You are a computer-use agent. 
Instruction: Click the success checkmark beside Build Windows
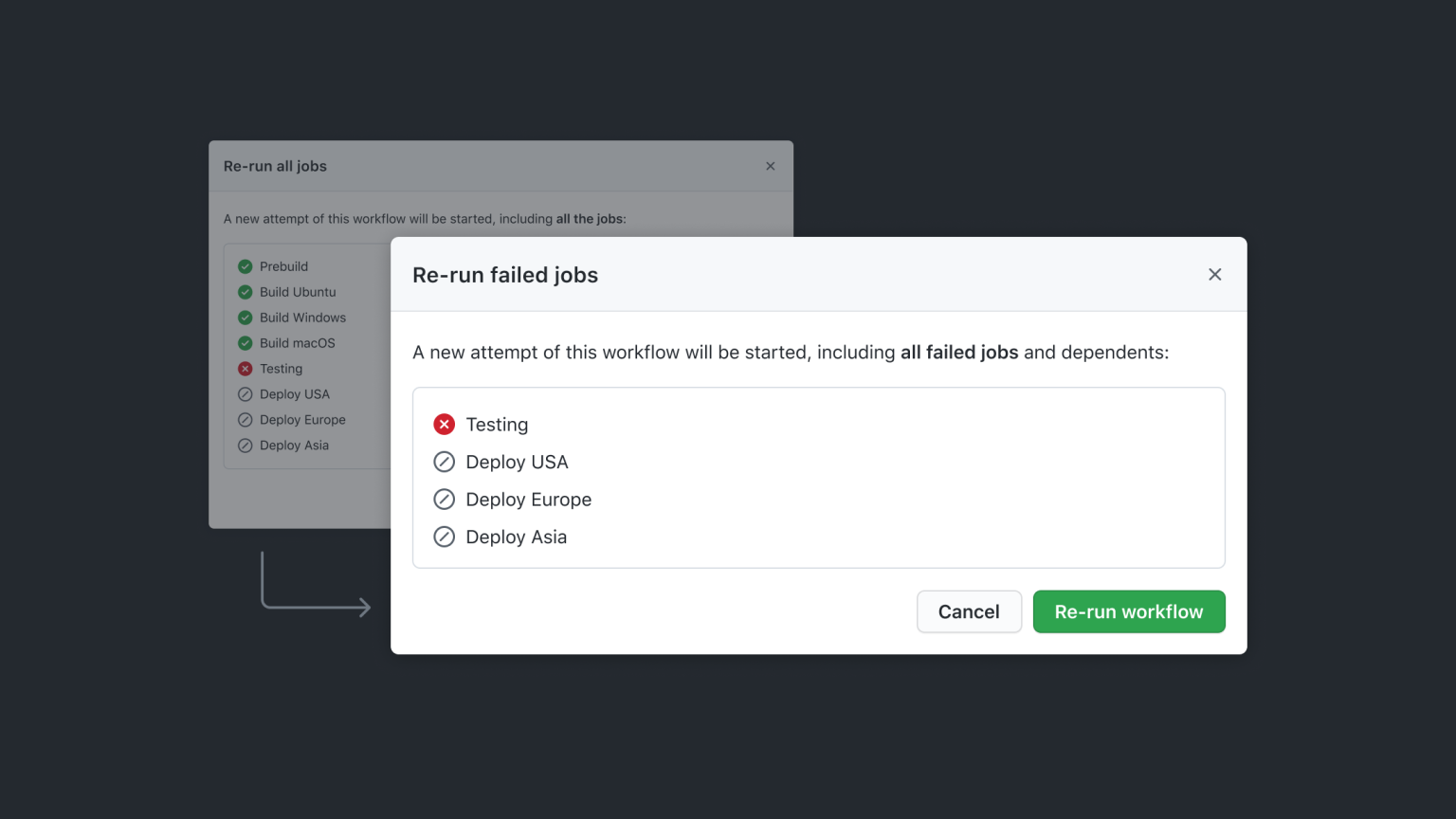point(245,318)
